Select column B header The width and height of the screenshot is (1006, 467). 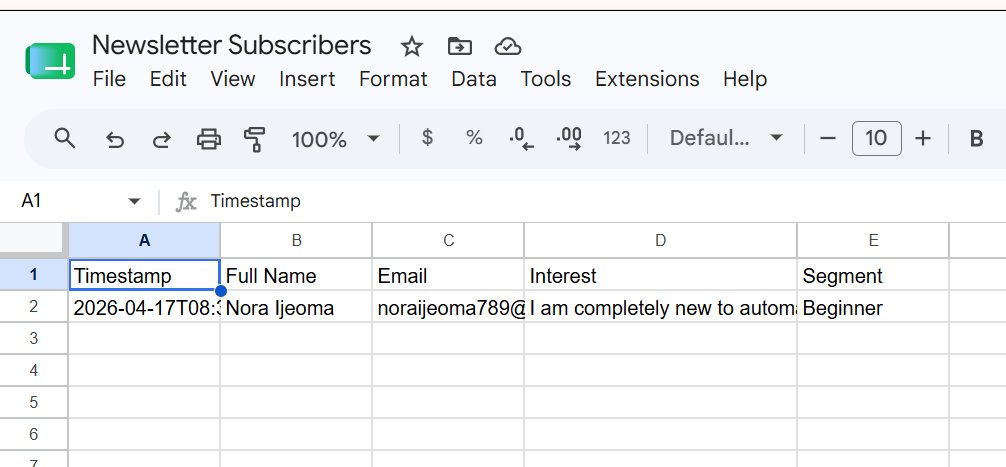click(x=296, y=241)
